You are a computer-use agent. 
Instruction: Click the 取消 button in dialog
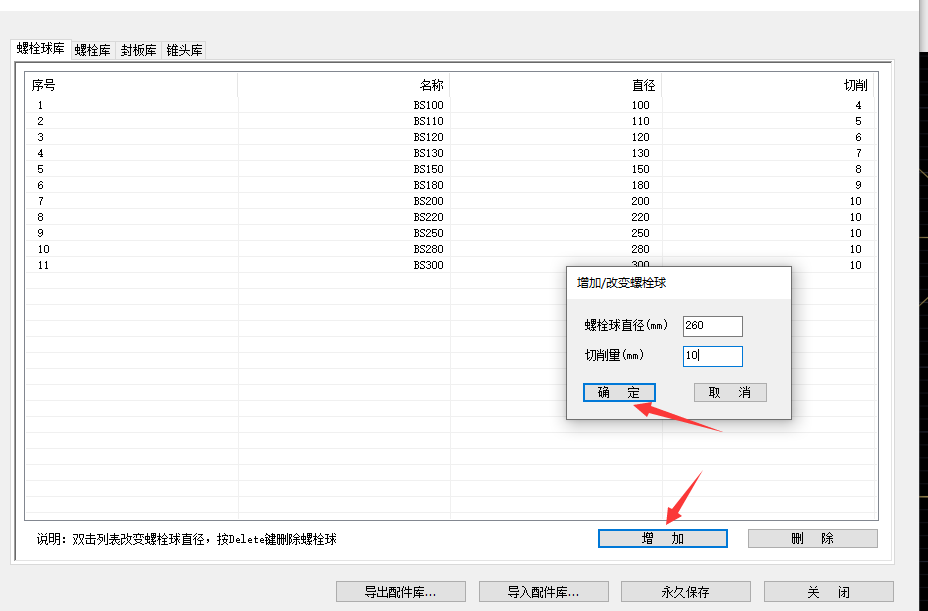[730, 393]
